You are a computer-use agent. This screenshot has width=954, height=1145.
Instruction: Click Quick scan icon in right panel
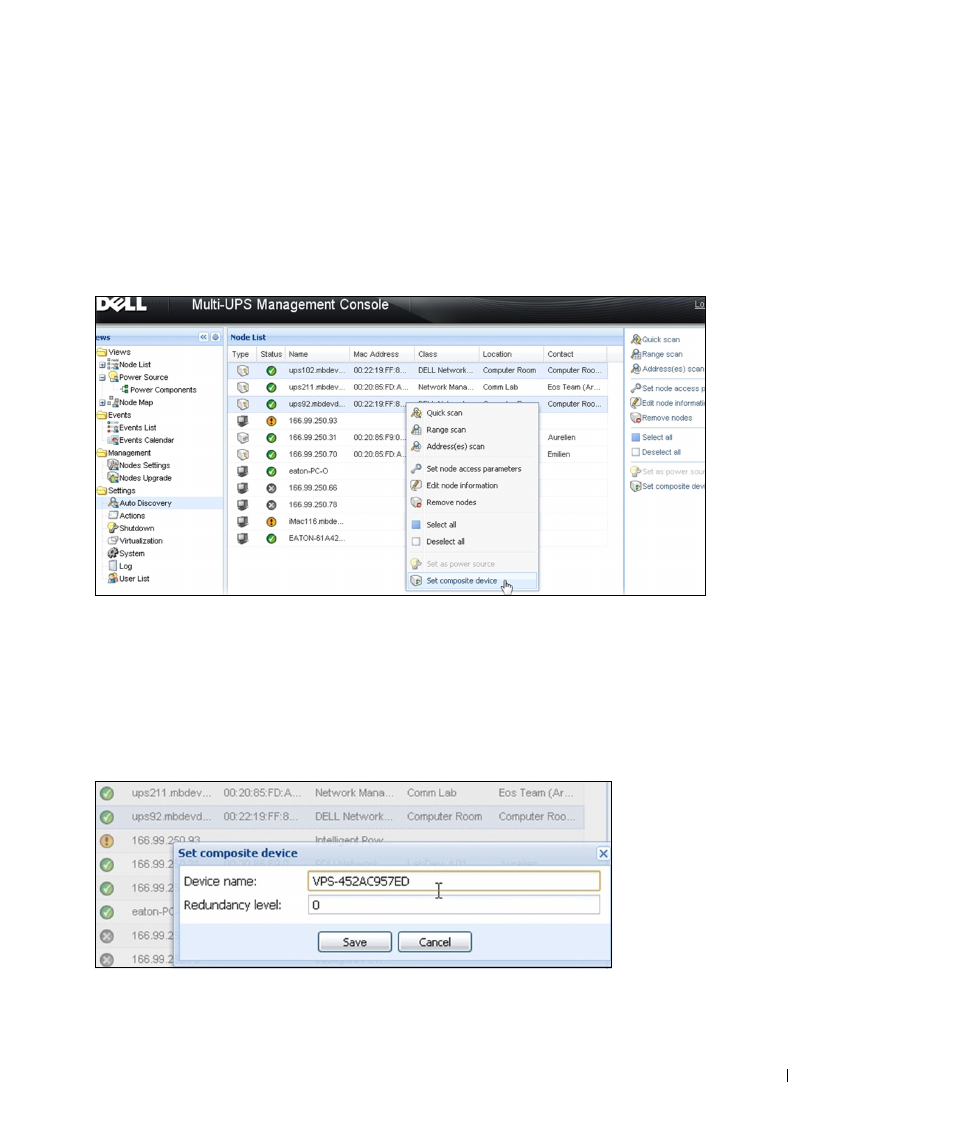(636, 339)
